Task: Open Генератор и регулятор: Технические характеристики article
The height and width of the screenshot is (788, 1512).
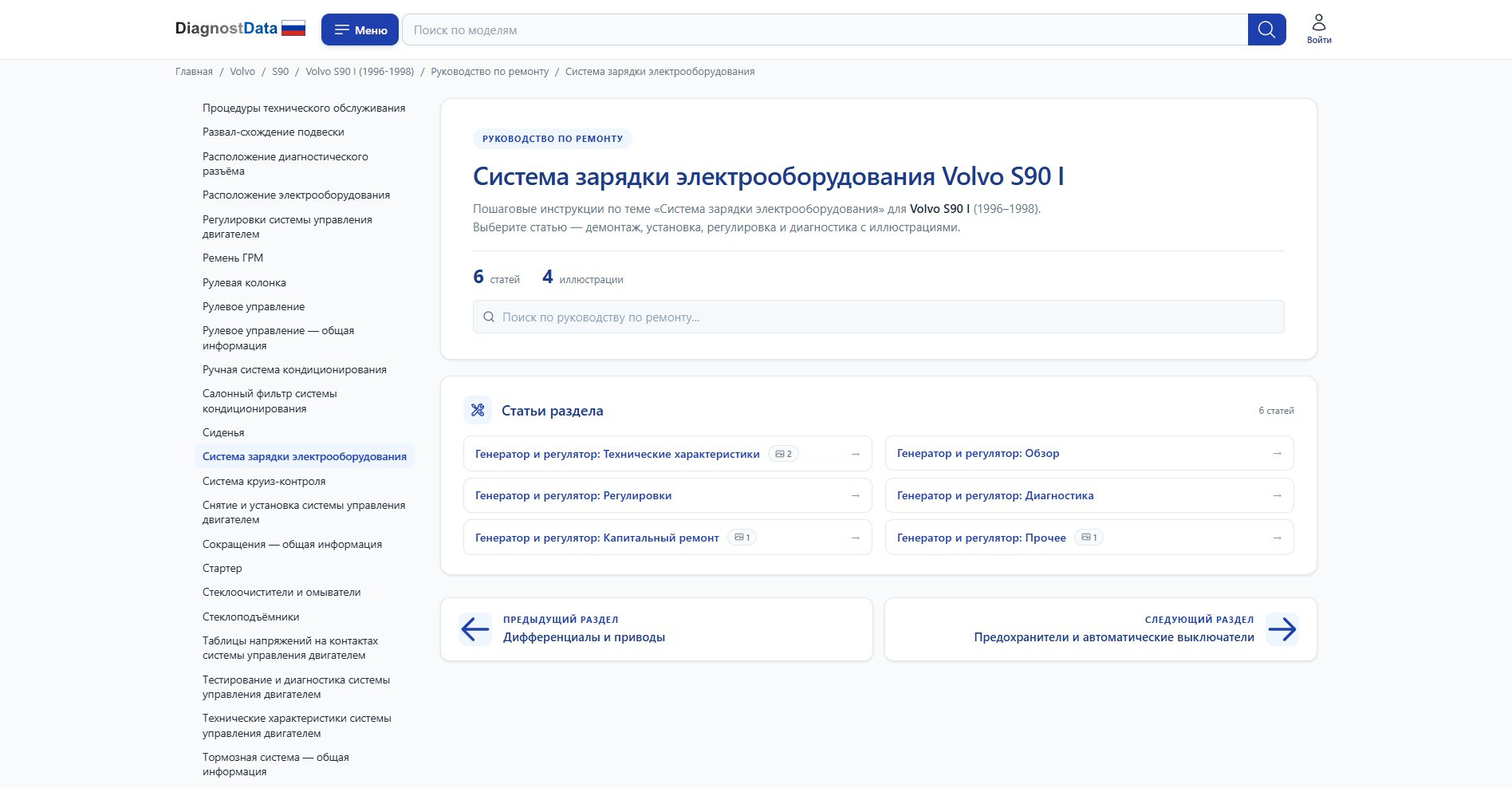Action: pyautogui.click(x=667, y=454)
